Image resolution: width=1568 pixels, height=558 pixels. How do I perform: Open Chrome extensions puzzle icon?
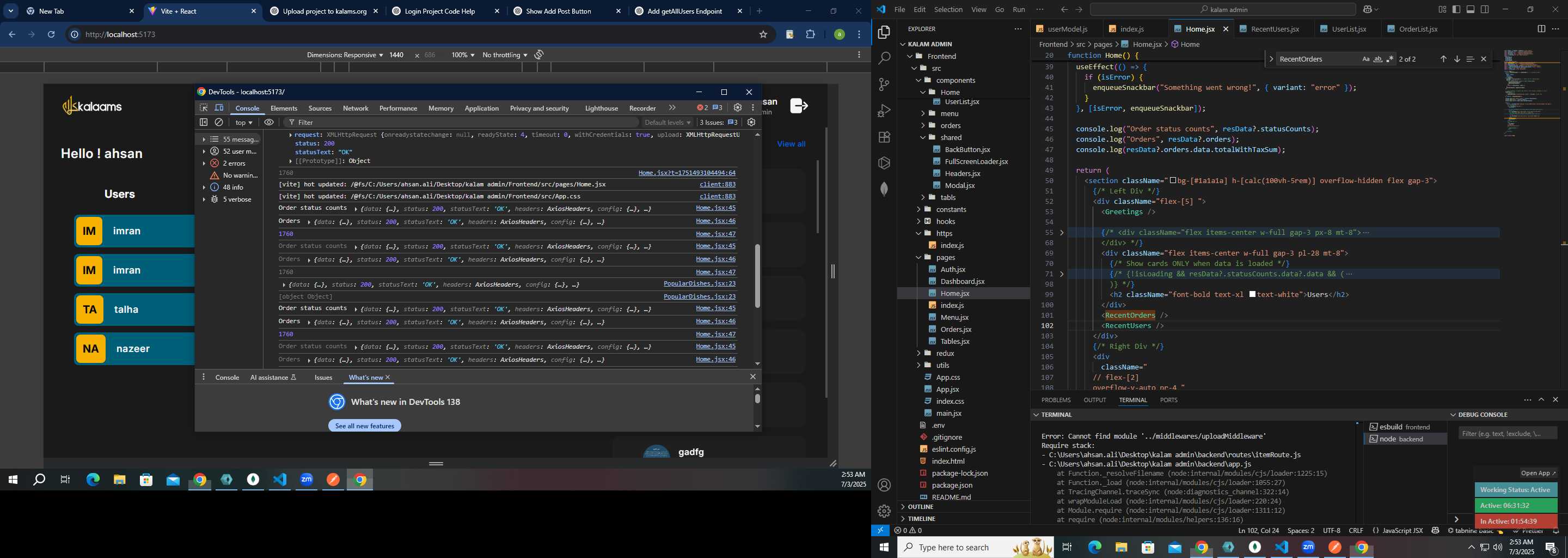pyautogui.click(x=810, y=35)
